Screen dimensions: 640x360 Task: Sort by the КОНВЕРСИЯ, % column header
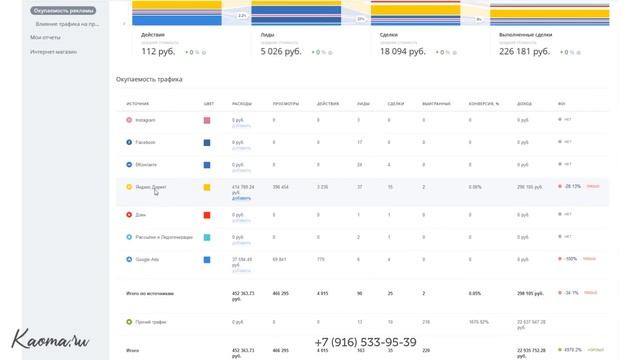tap(484, 104)
